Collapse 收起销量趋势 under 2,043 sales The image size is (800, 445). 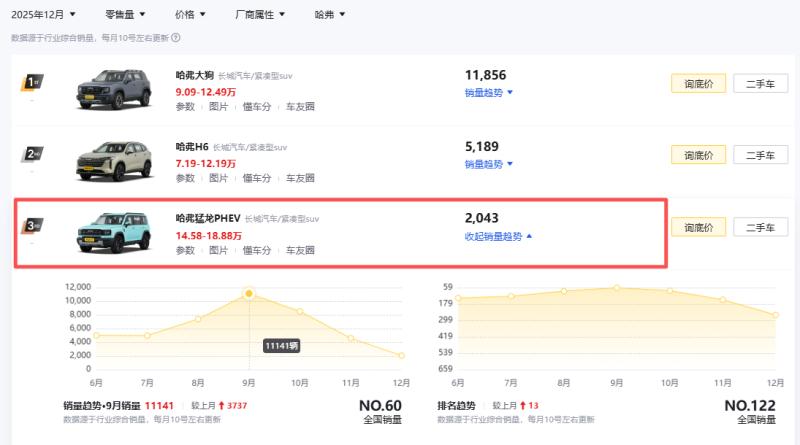(498, 236)
